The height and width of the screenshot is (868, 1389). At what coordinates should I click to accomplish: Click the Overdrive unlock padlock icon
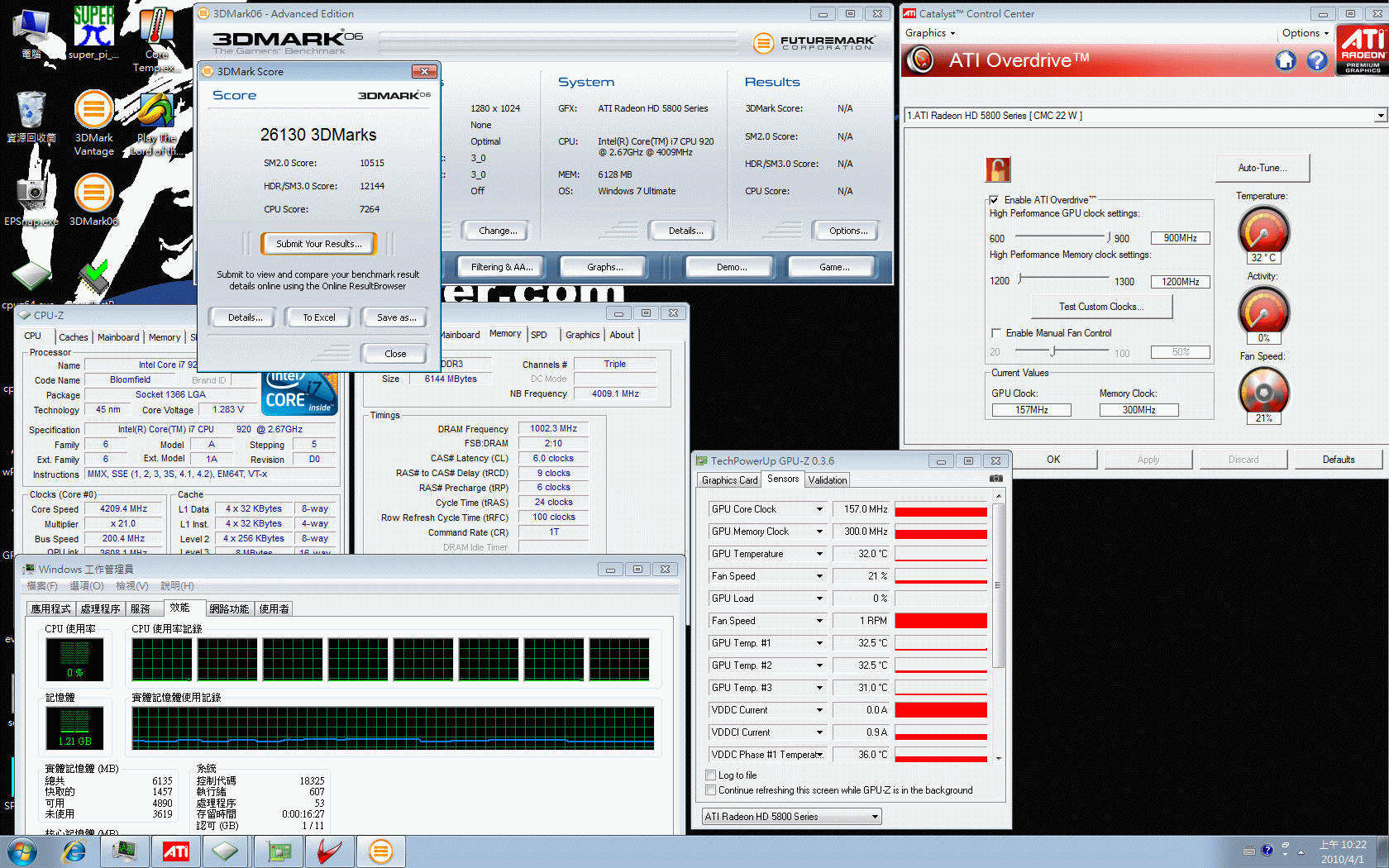point(998,169)
